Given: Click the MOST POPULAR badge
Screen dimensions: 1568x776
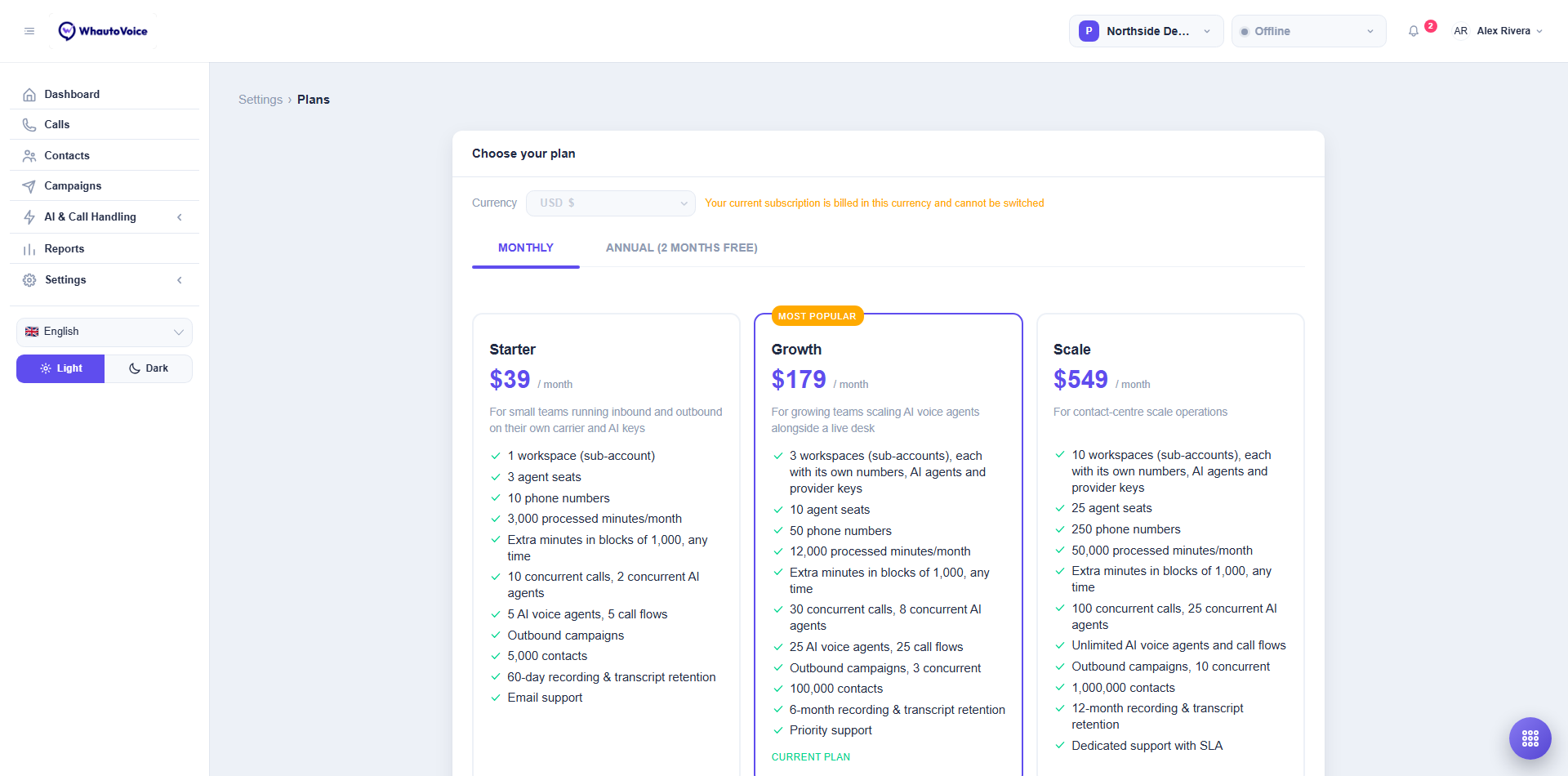Looking at the screenshot, I should coord(817,316).
